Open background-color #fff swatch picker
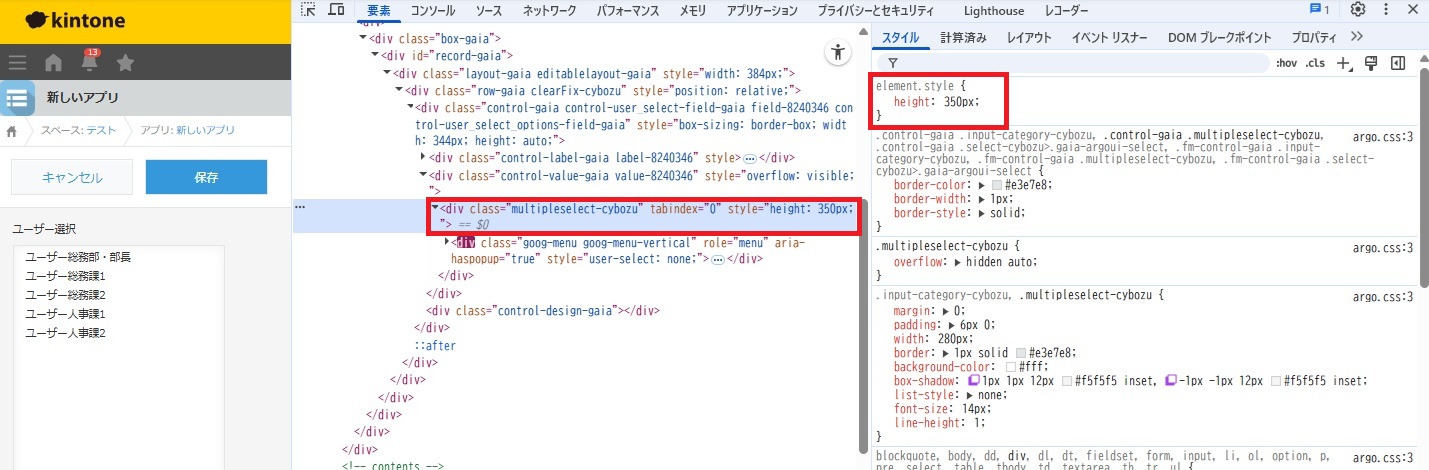 1011,367
